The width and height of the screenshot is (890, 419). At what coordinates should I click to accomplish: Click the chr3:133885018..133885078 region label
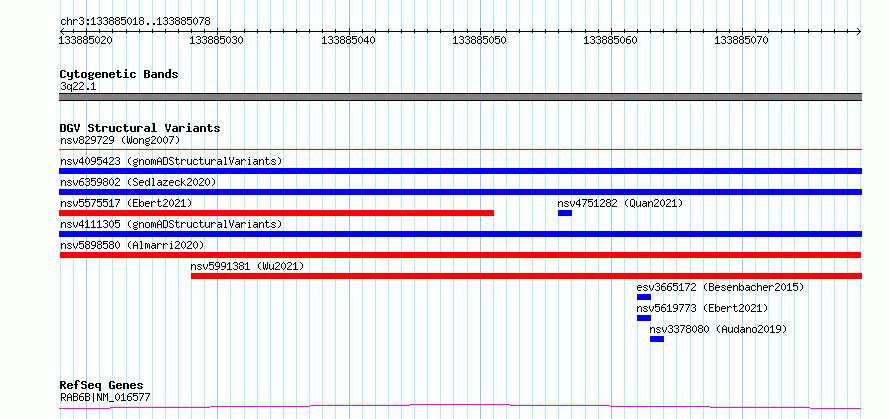click(x=135, y=21)
